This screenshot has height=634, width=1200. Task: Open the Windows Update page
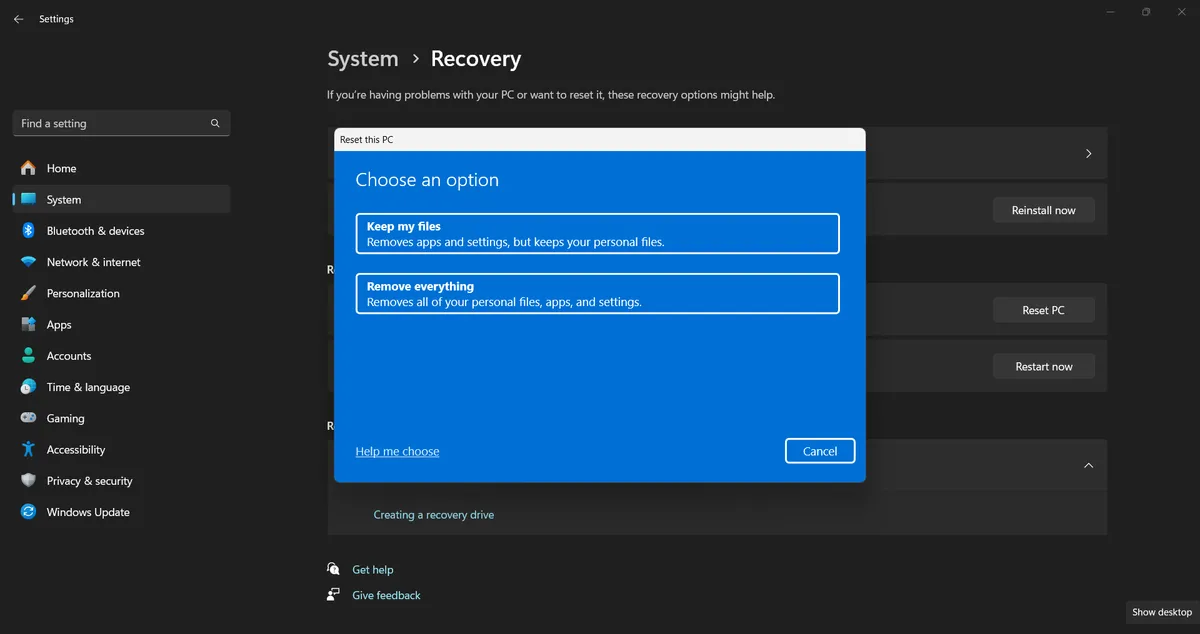pyautogui.click(x=121, y=512)
